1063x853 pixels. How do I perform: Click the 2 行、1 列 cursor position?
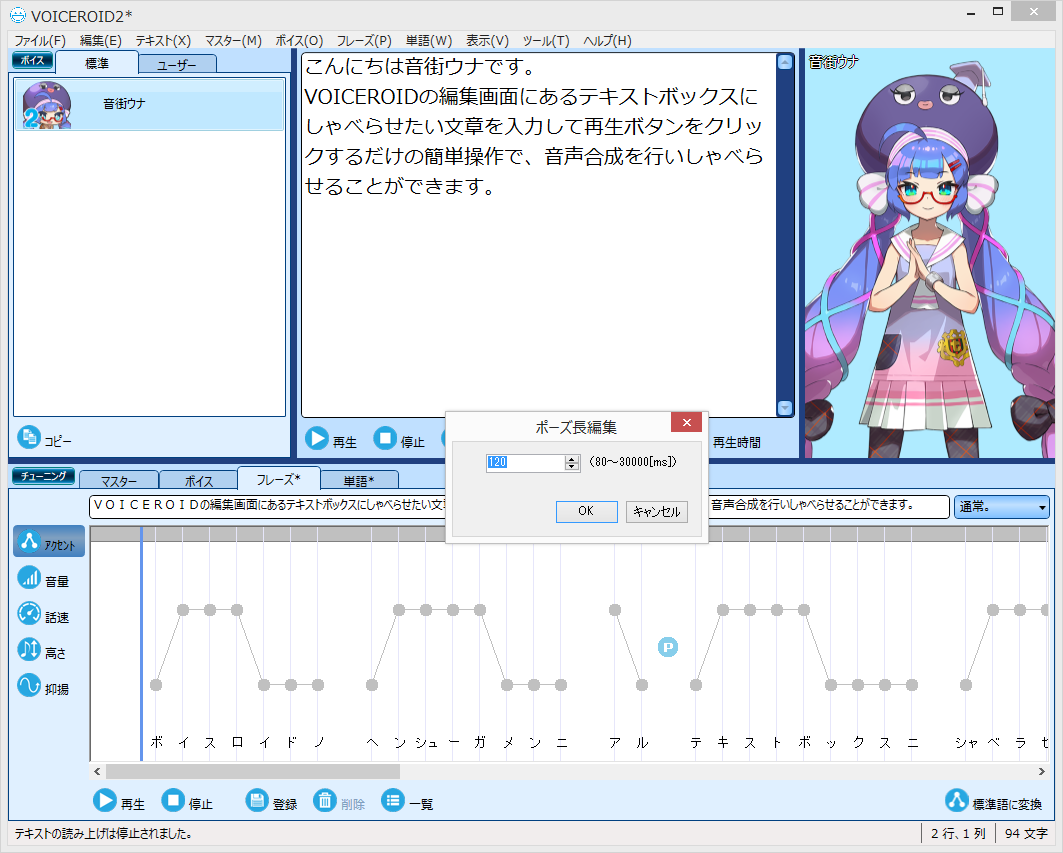coord(958,833)
